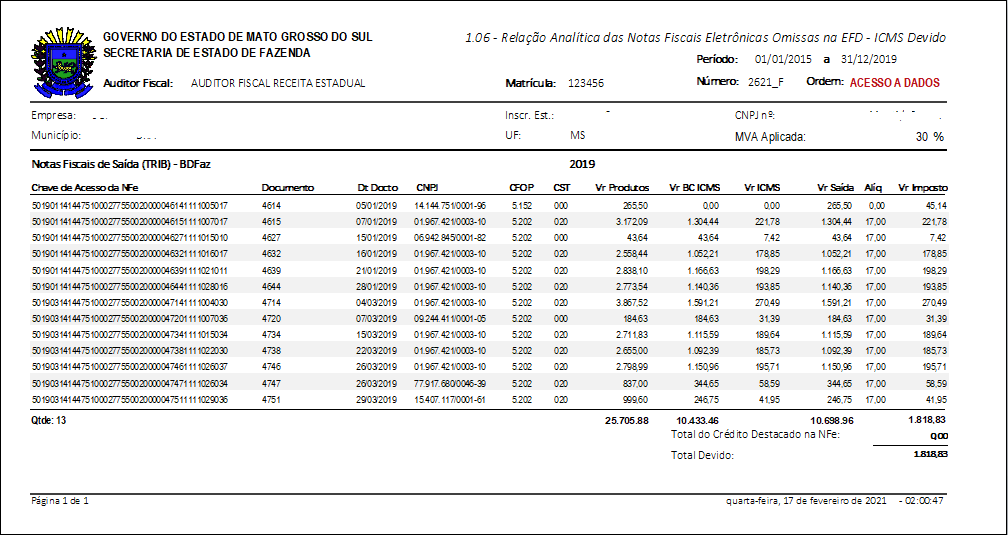Click the 'CFOP' column header

pyautogui.click(x=521, y=188)
